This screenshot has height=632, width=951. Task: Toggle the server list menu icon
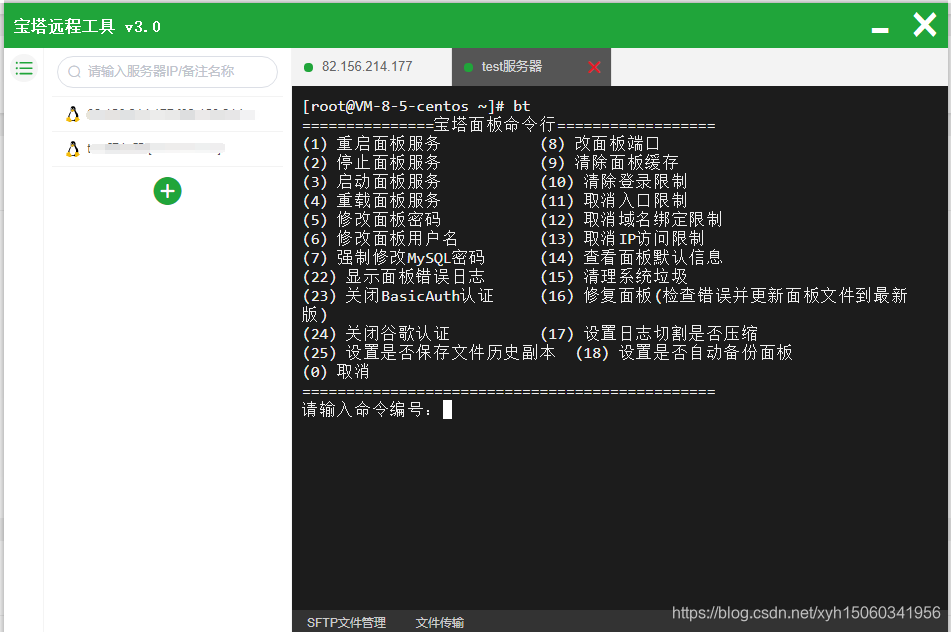(x=24, y=68)
